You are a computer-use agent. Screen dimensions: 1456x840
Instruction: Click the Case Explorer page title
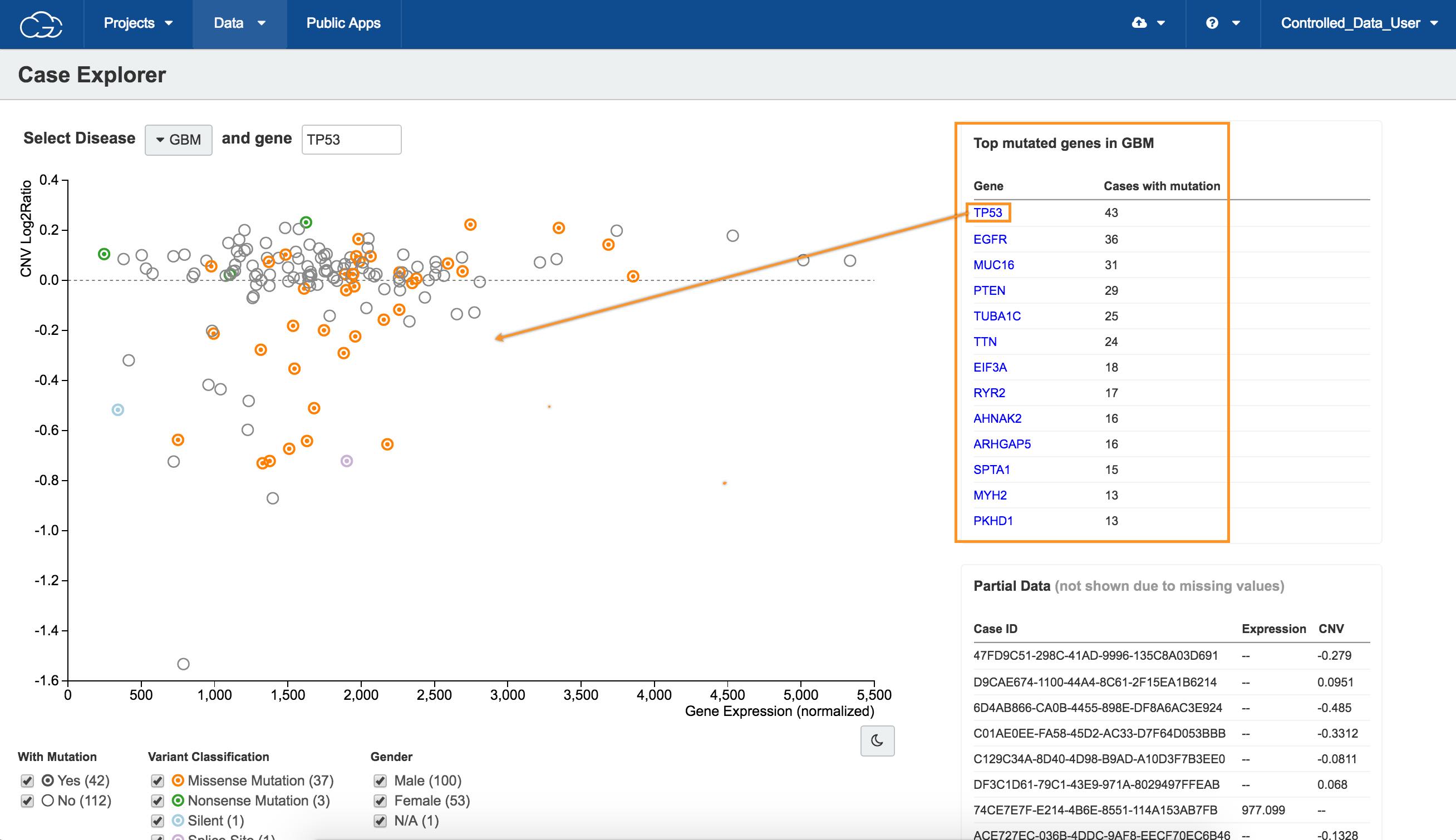pos(92,75)
